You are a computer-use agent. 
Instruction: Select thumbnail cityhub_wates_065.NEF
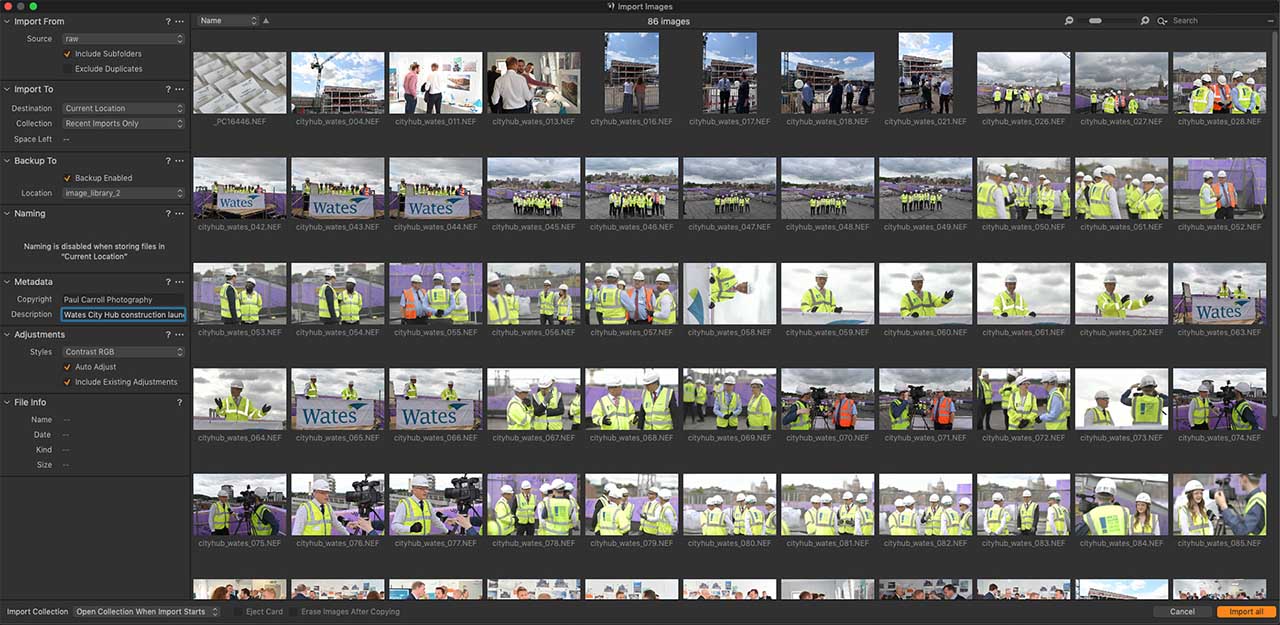tap(337, 400)
